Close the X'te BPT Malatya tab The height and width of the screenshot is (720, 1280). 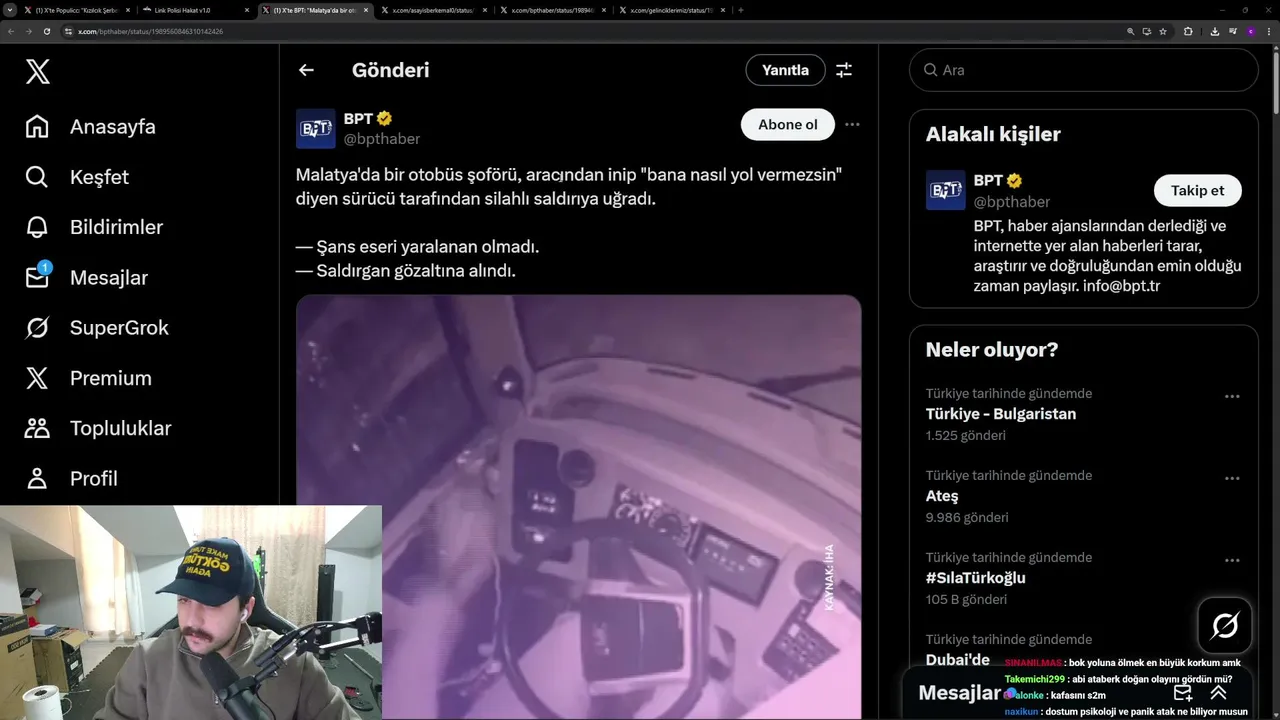(365, 10)
